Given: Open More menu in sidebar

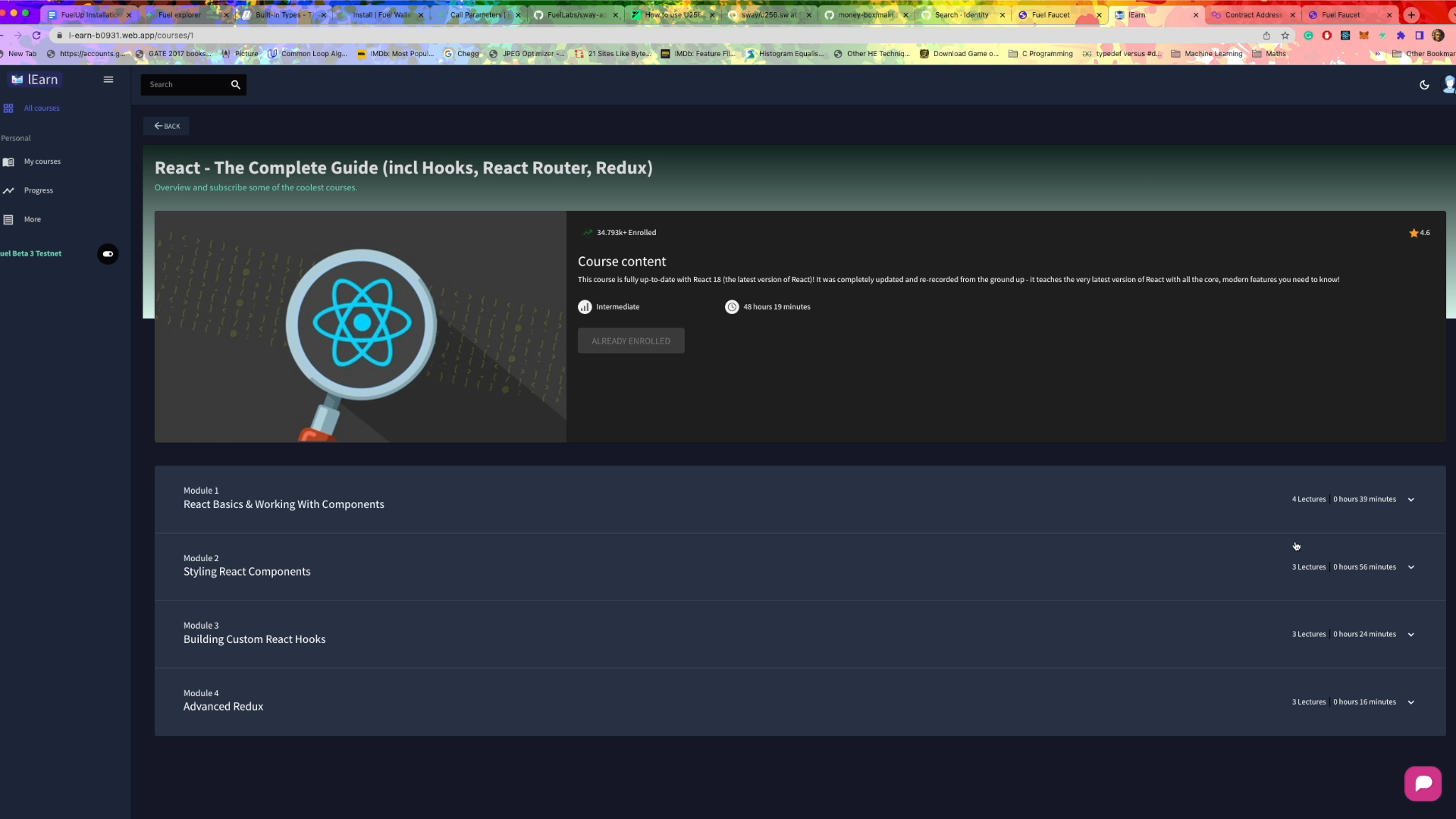Looking at the screenshot, I should (33, 220).
